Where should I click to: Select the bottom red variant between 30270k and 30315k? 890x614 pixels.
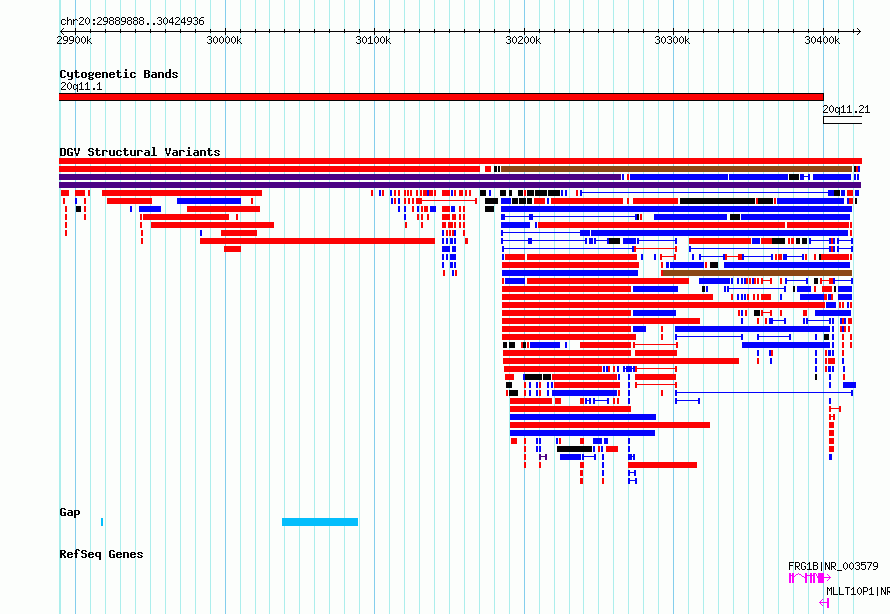(662, 465)
